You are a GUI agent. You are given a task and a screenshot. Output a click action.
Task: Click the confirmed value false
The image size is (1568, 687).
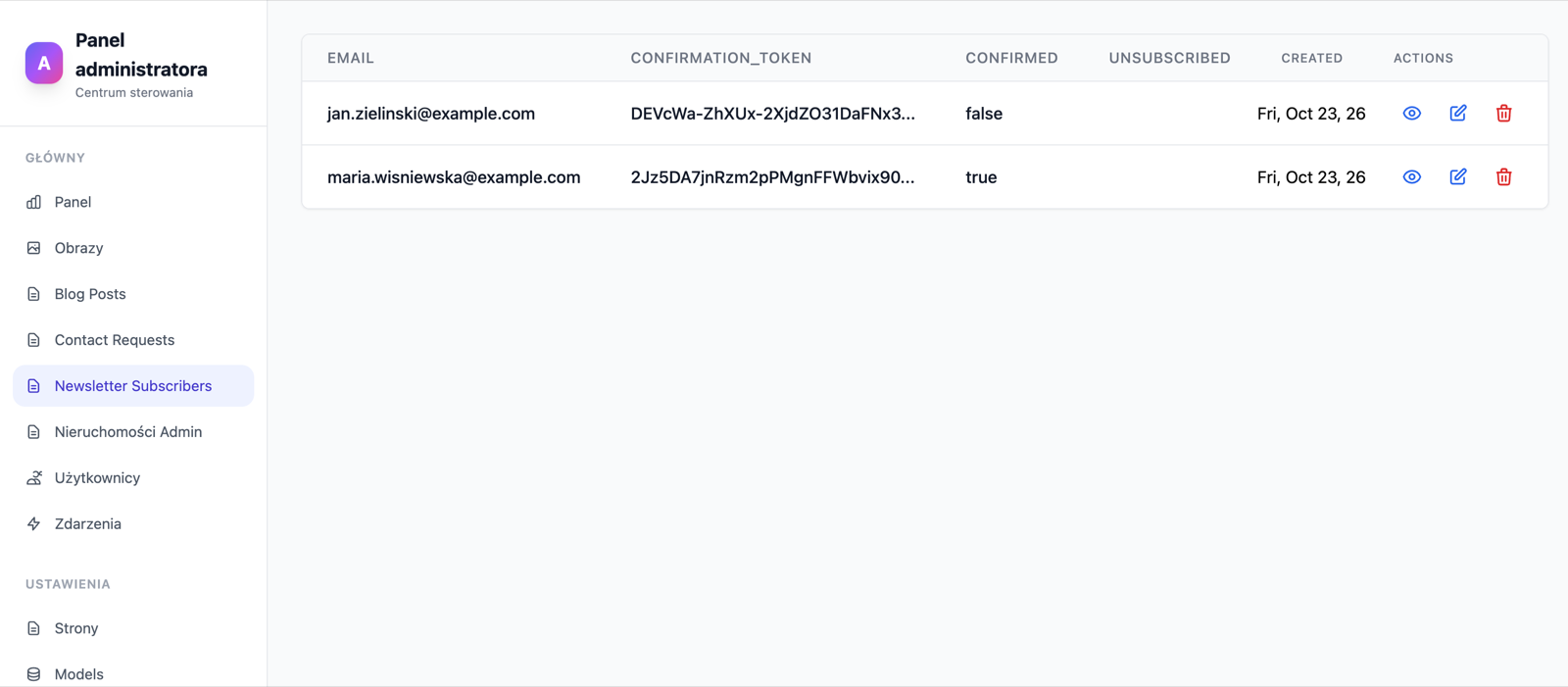tap(984, 114)
